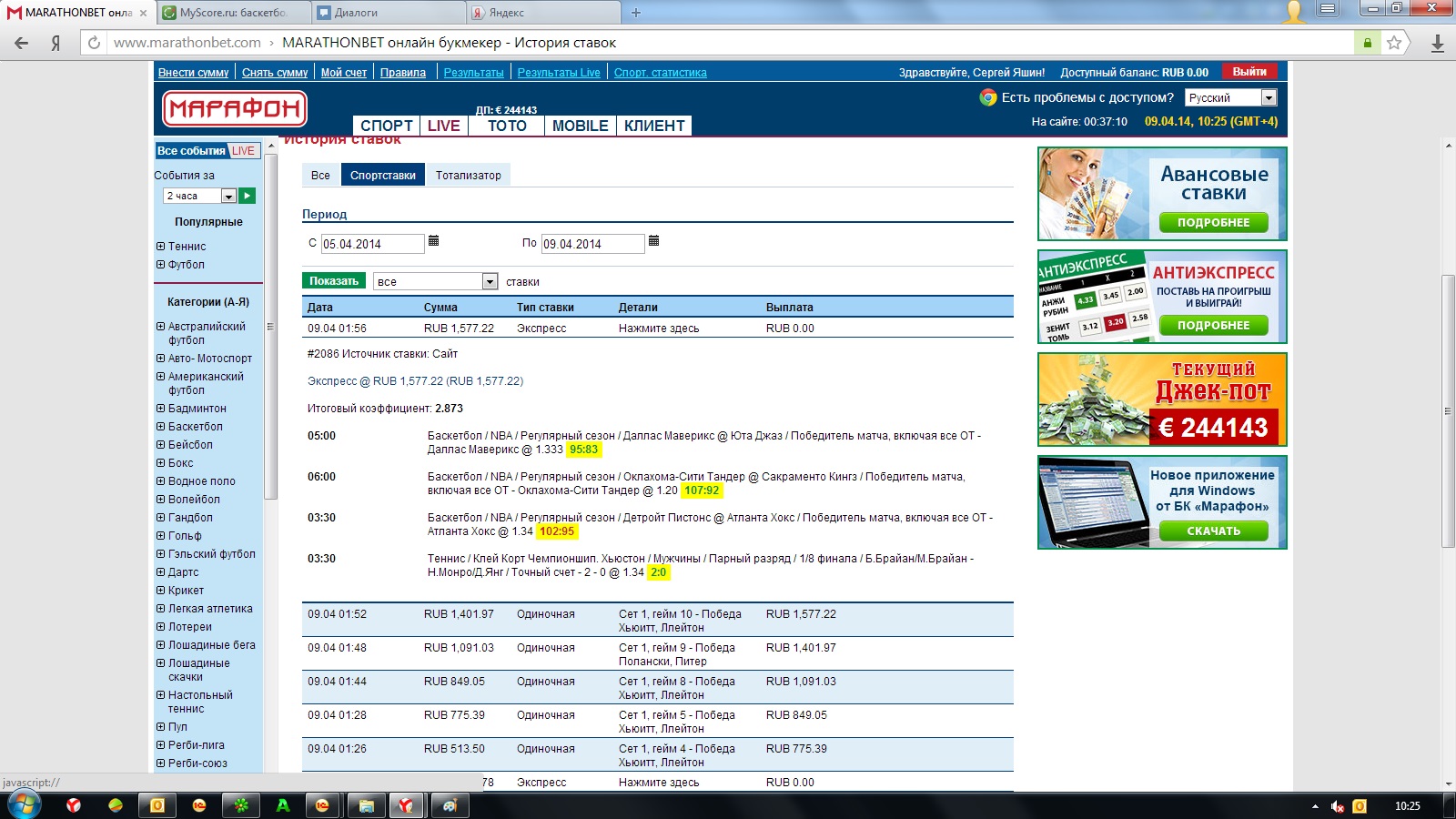Click the Marathon logo
The width and height of the screenshot is (1456, 819).
click(x=235, y=109)
